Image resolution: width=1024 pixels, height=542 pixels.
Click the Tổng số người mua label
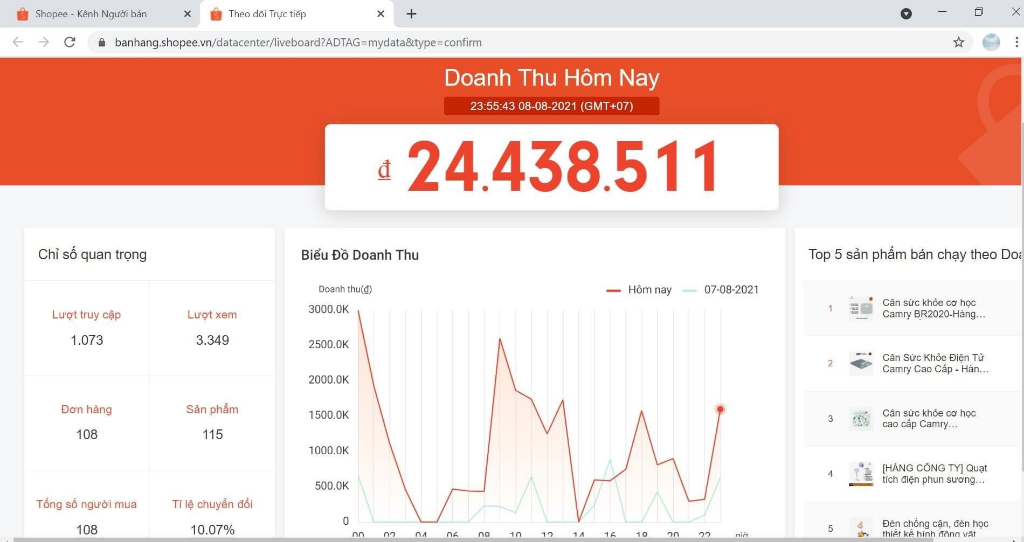click(x=86, y=504)
